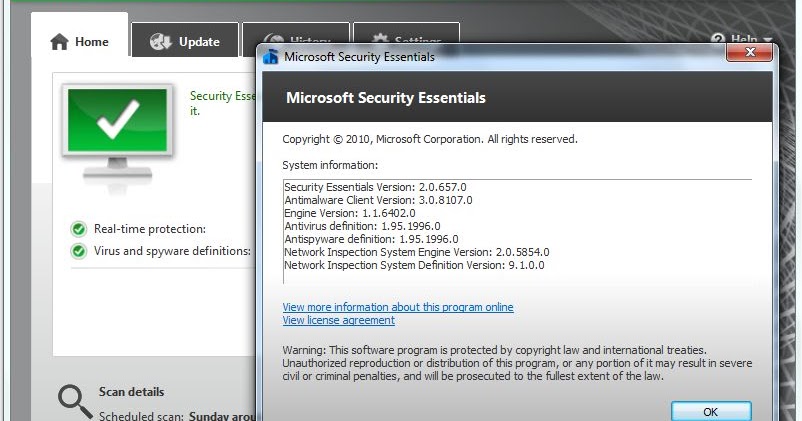Click the Virus and spyware definitions check icon
Viewport: 802px width, 421px height.
pos(79,251)
